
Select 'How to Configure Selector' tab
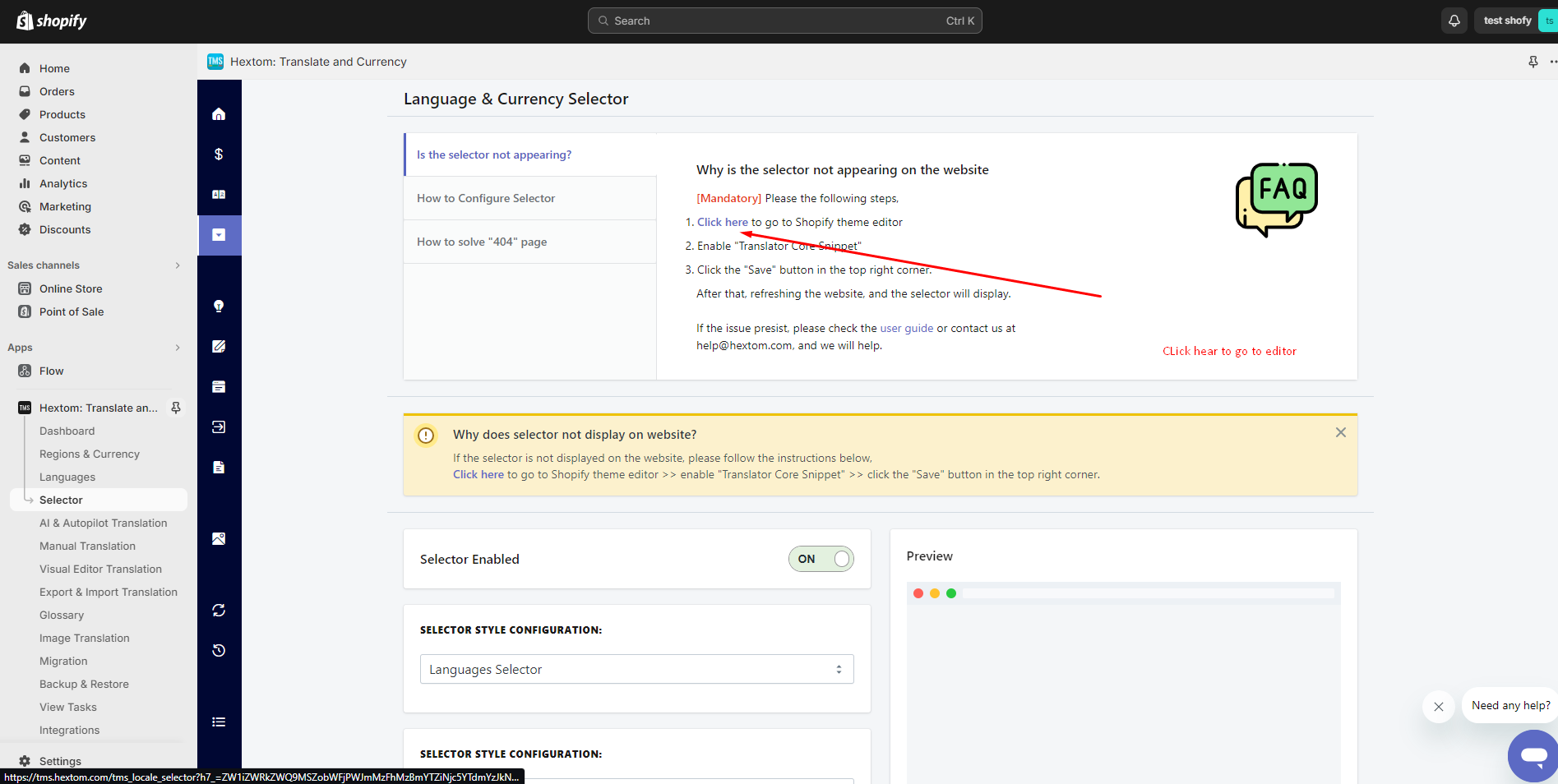click(x=530, y=198)
